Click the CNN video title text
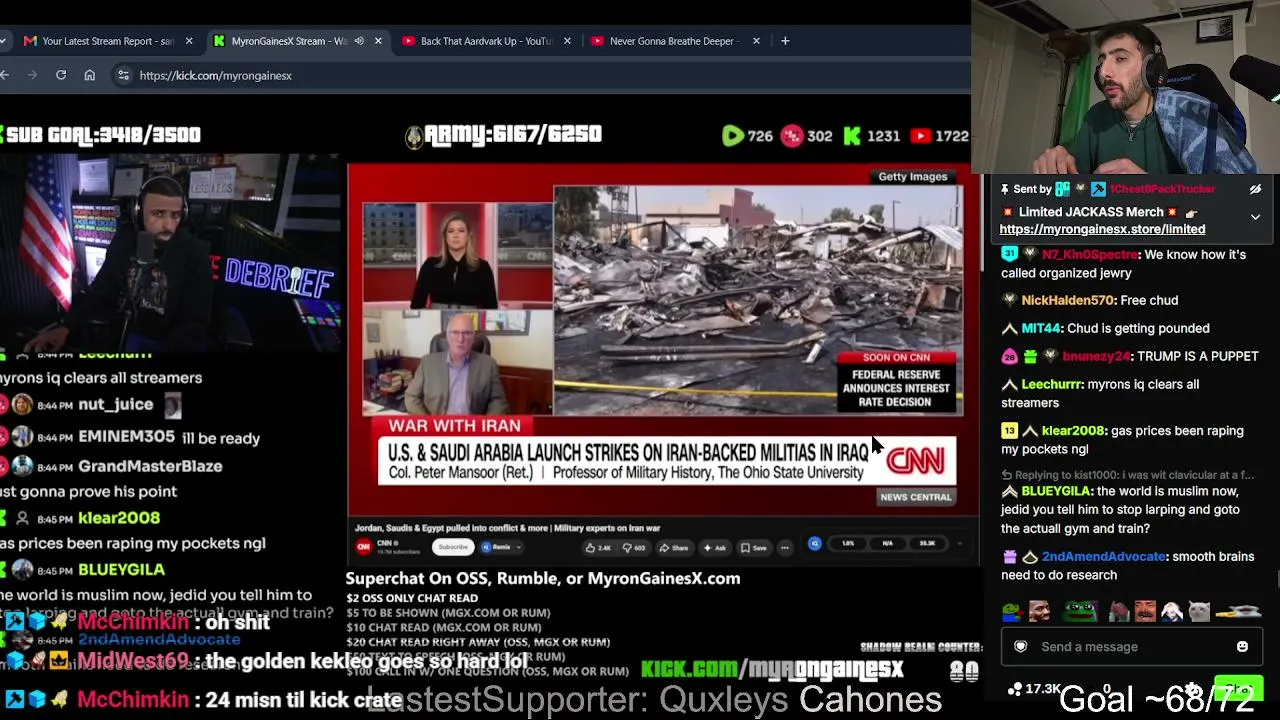The image size is (1280, 720). 507,528
